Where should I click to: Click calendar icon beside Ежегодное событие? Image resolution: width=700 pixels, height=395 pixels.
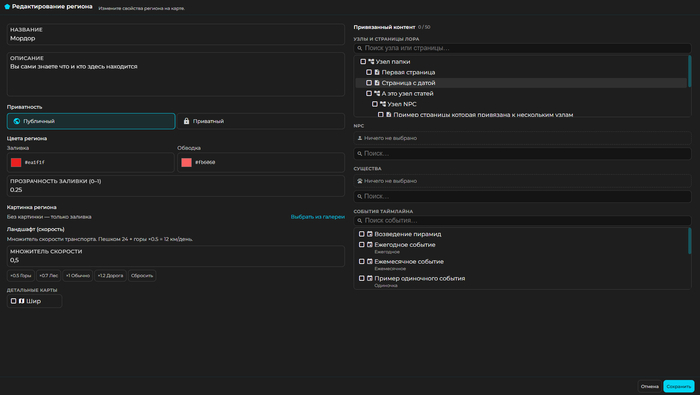(370, 245)
